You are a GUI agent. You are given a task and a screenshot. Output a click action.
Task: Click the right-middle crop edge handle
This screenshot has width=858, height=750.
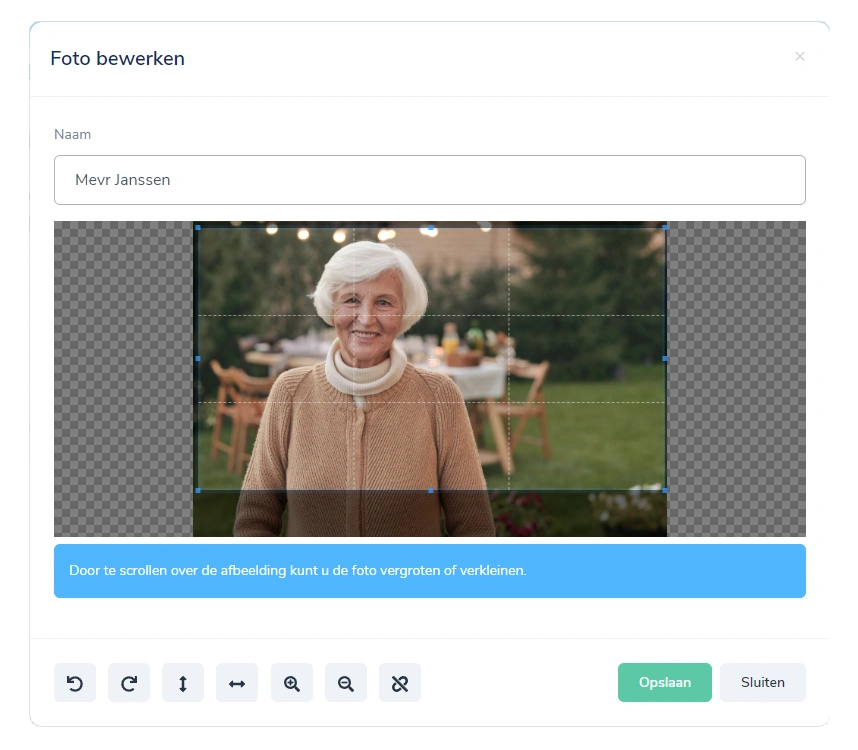pos(665,358)
